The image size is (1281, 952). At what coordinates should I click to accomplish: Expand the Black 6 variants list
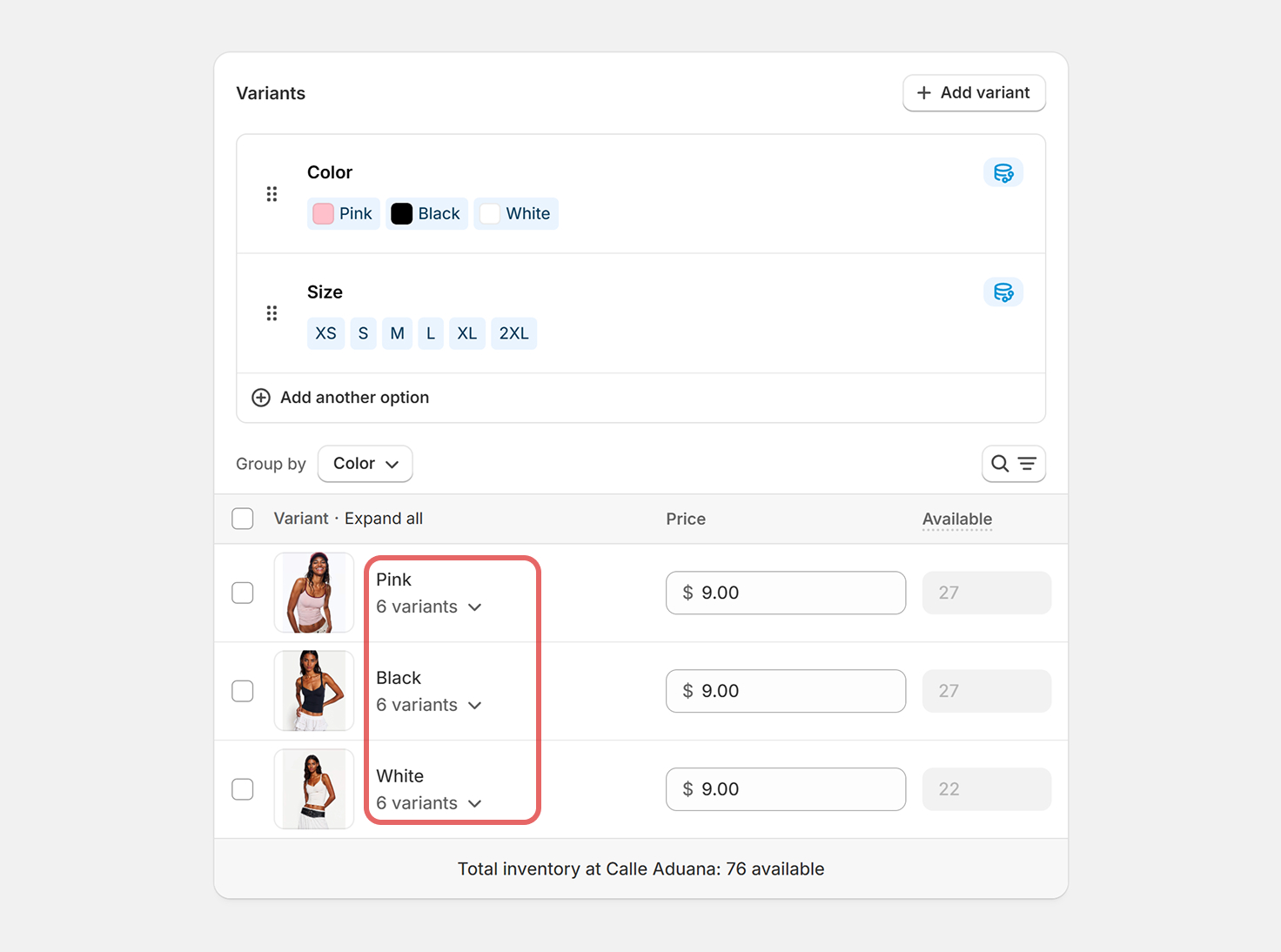(x=429, y=706)
